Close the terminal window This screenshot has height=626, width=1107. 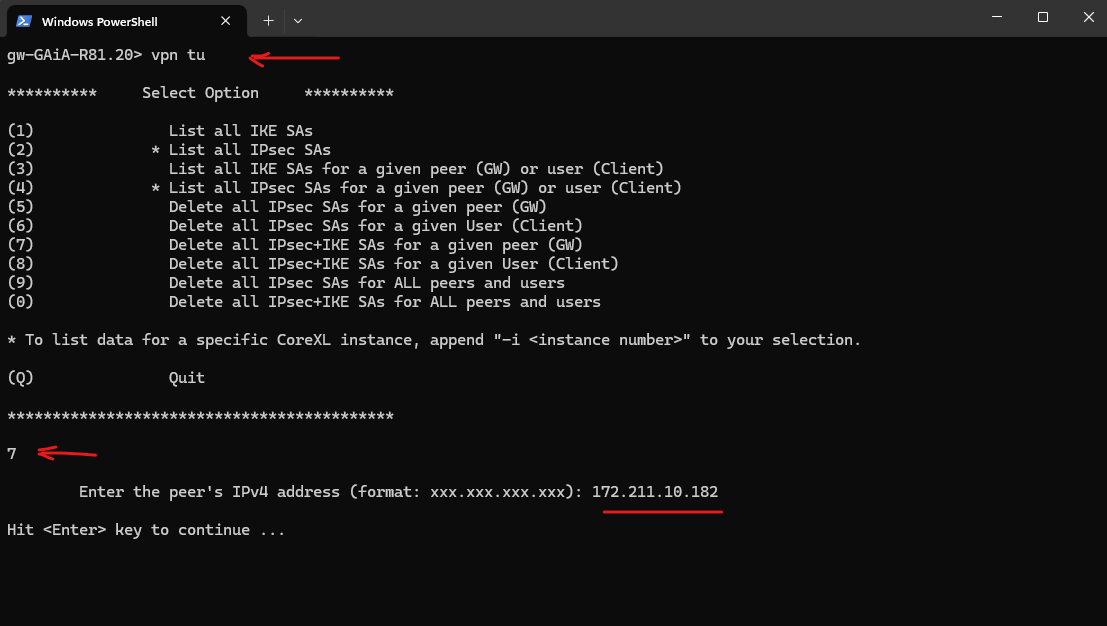(1089, 17)
